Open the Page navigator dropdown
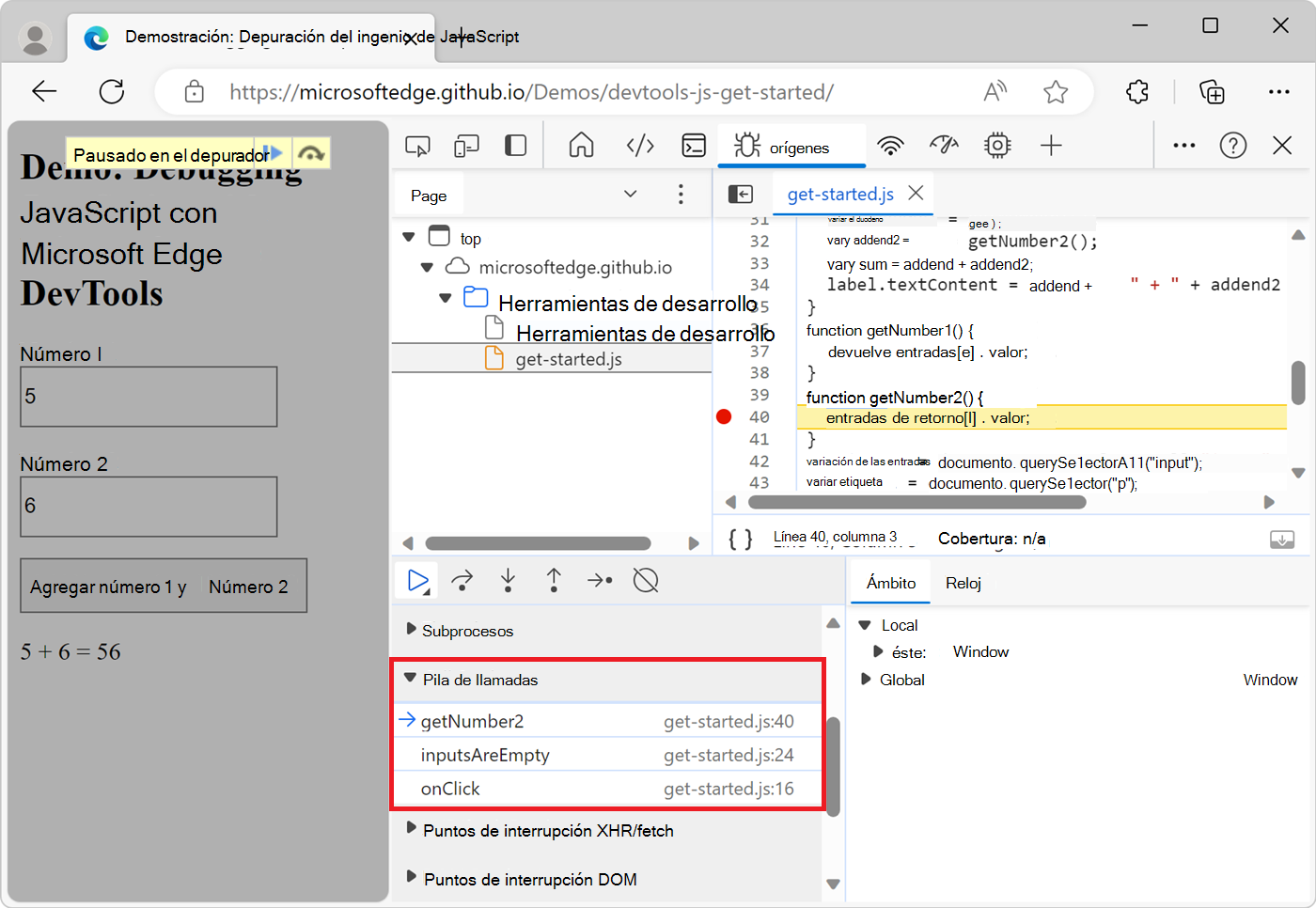This screenshot has height=908, width=1316. pos(630,195)
